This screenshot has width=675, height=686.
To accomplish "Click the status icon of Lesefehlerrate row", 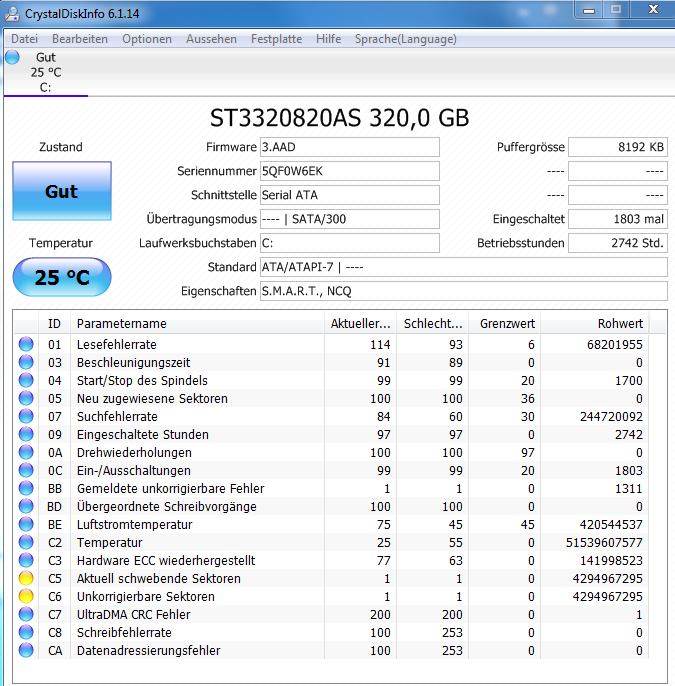I will click(x=26, y=344).
